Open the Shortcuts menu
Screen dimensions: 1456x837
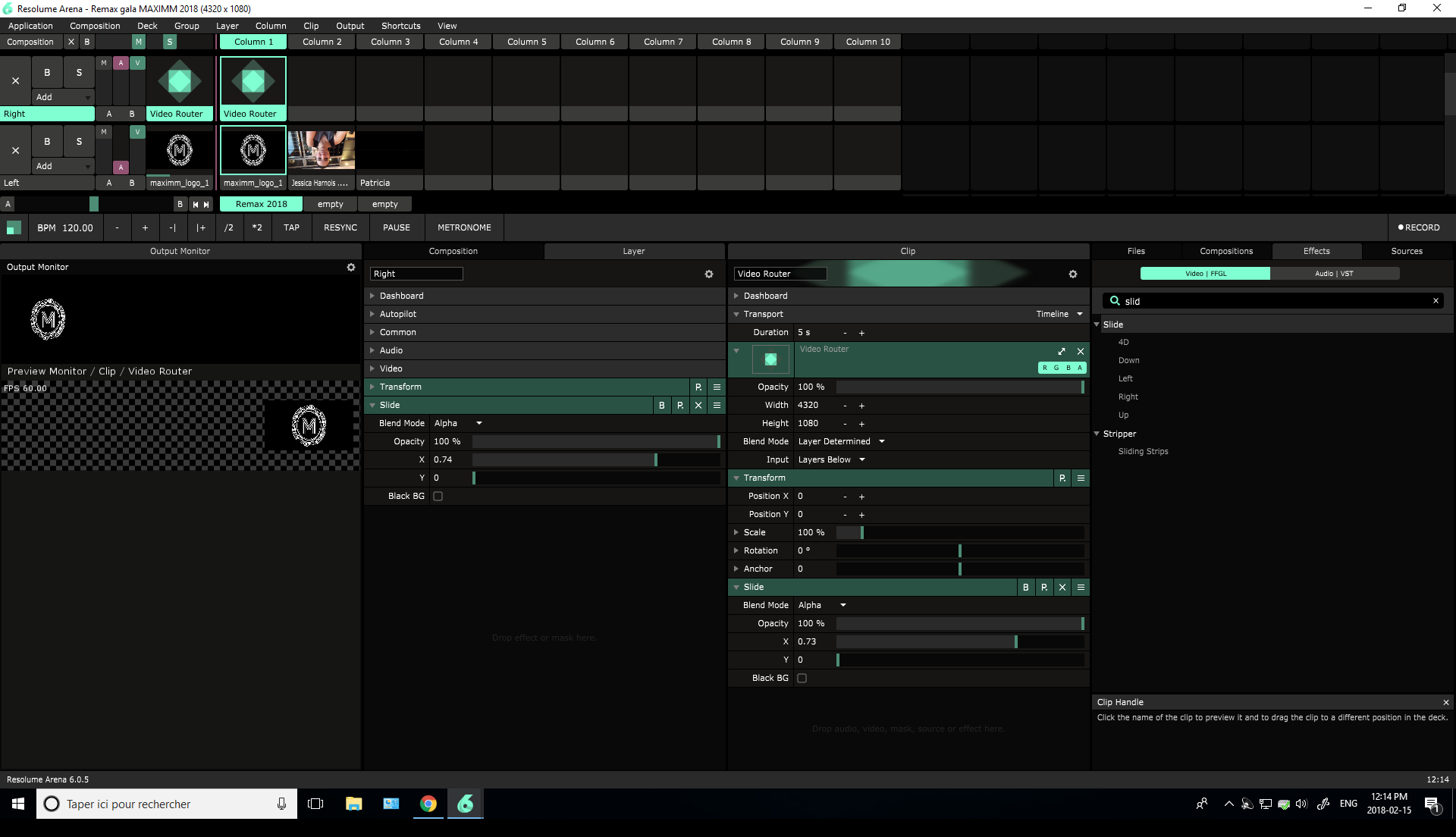400,26
